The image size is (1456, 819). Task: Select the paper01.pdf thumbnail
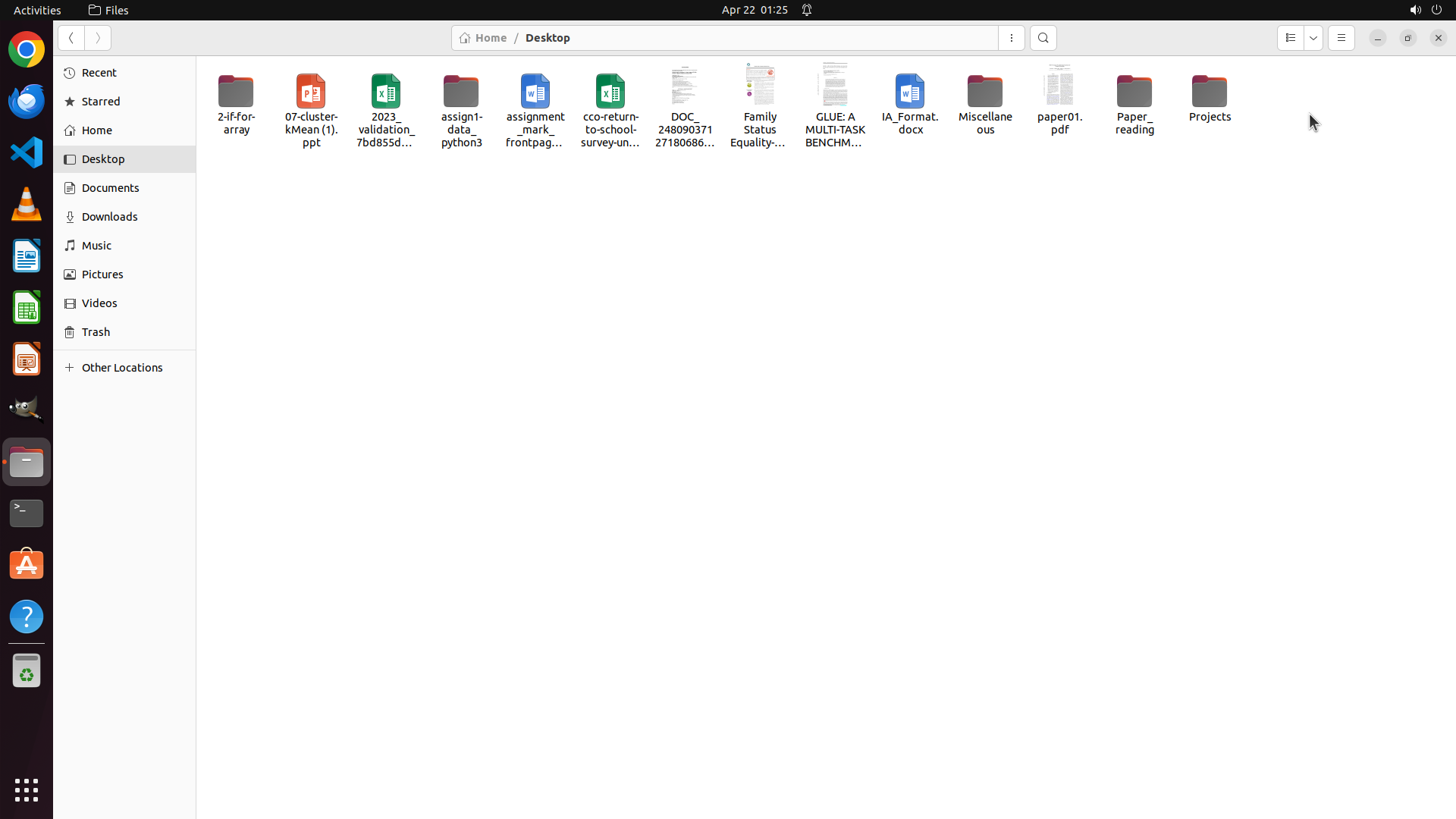coord(1059,86)
